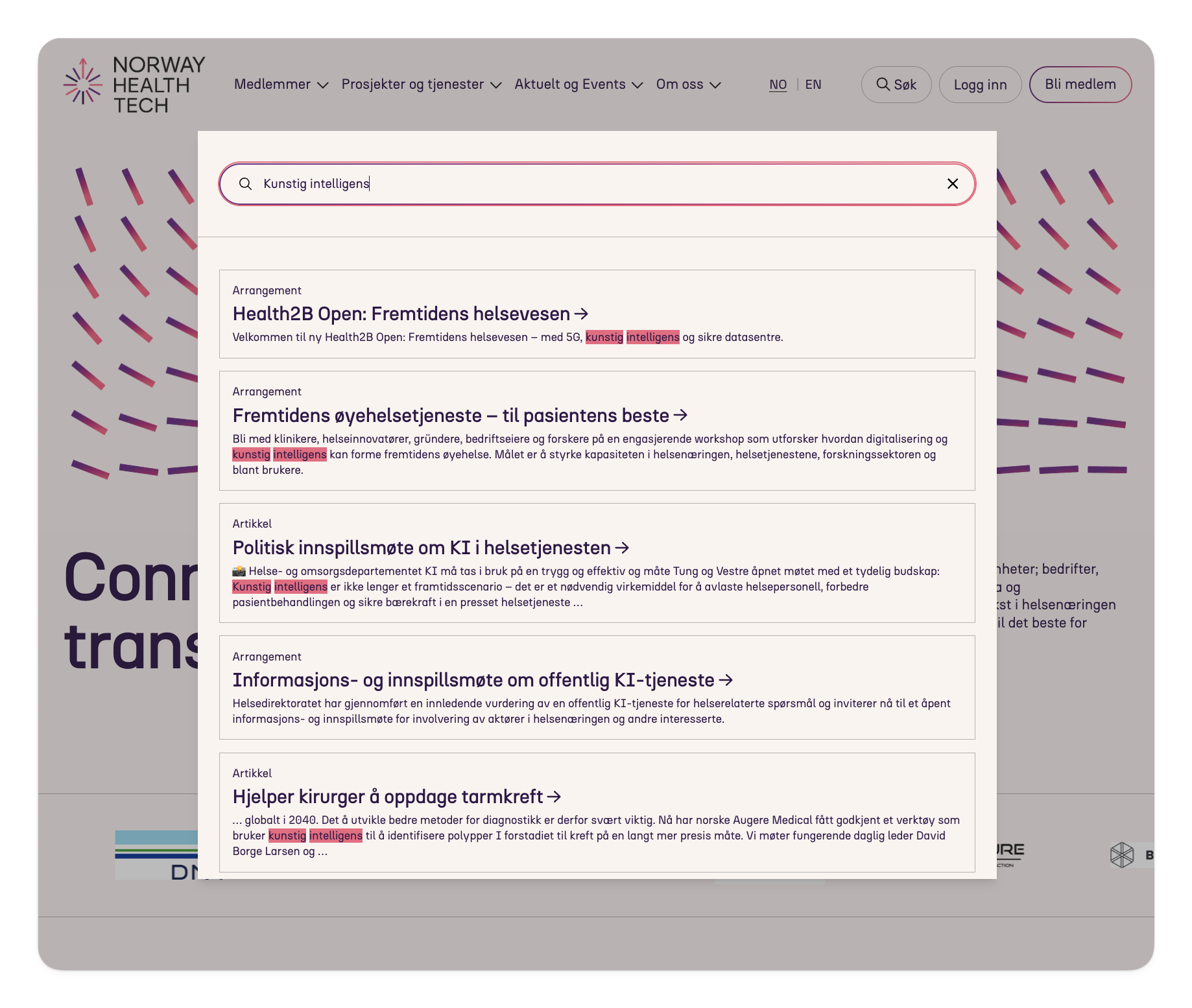Click Bli medlem button

[1080, 84]
